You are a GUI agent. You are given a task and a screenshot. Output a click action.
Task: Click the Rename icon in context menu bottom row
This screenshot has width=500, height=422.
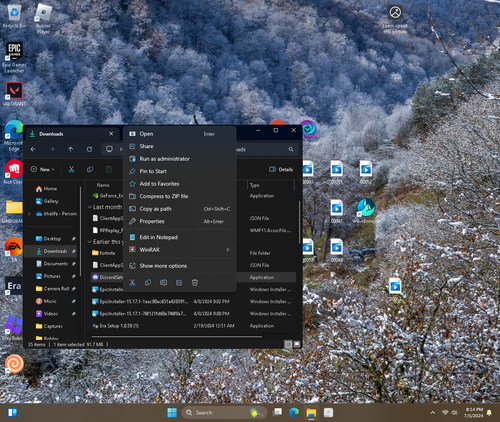[x=164, y=283]
